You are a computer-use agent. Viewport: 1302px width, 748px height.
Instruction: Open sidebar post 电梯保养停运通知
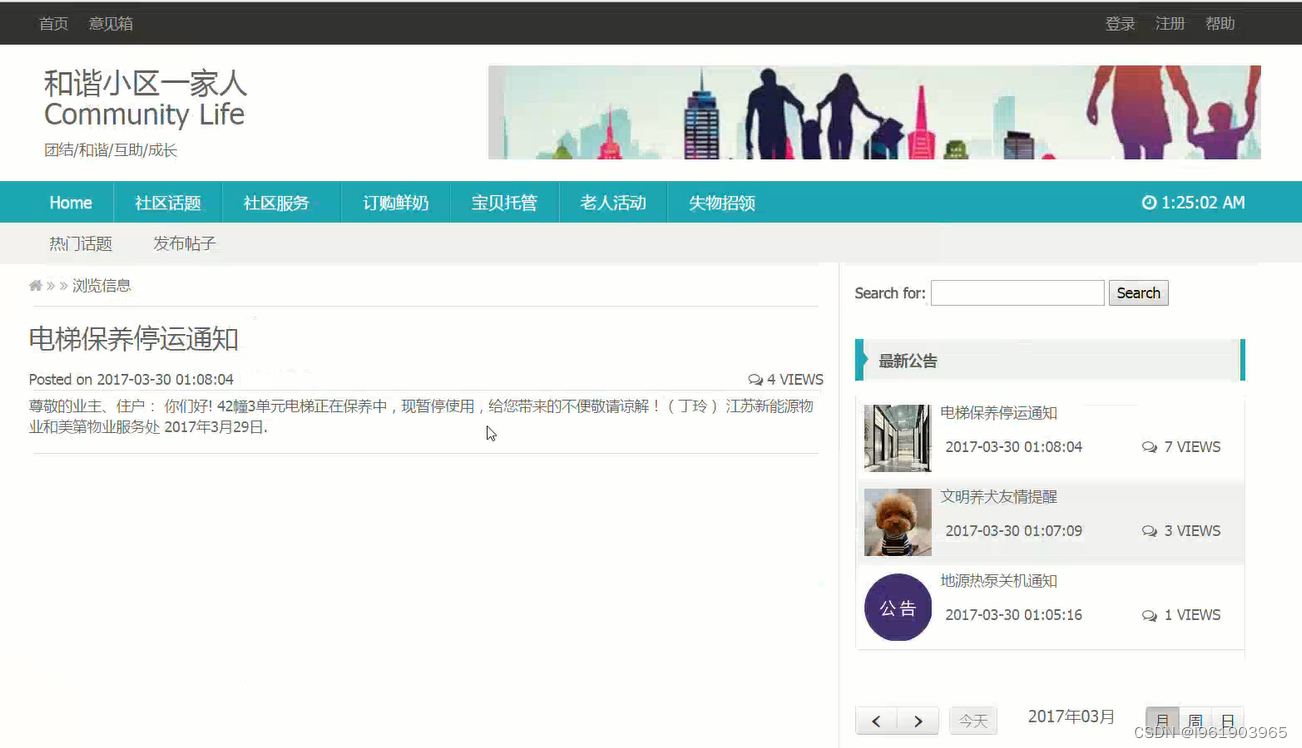[999, 413]
